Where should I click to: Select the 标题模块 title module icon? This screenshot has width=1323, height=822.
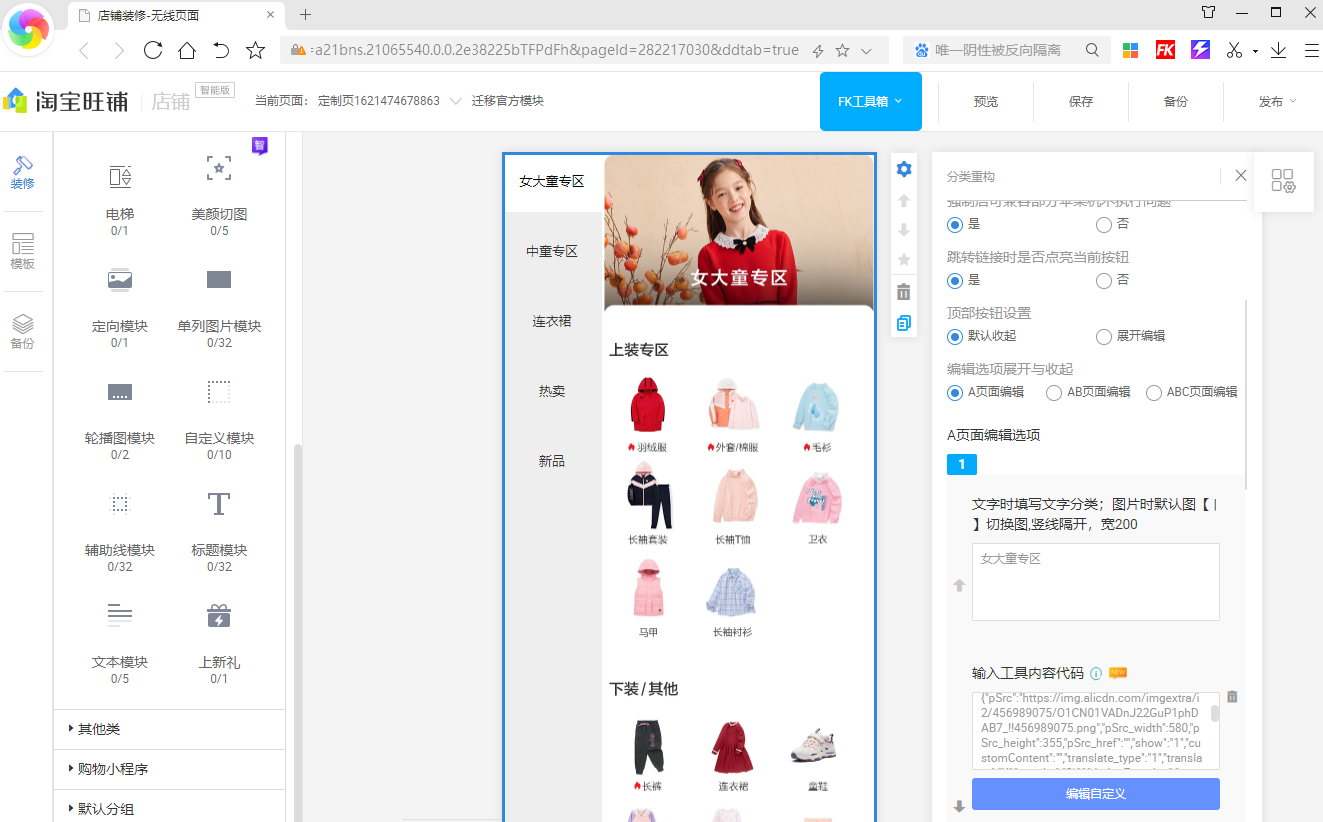[x=219, y=504]
